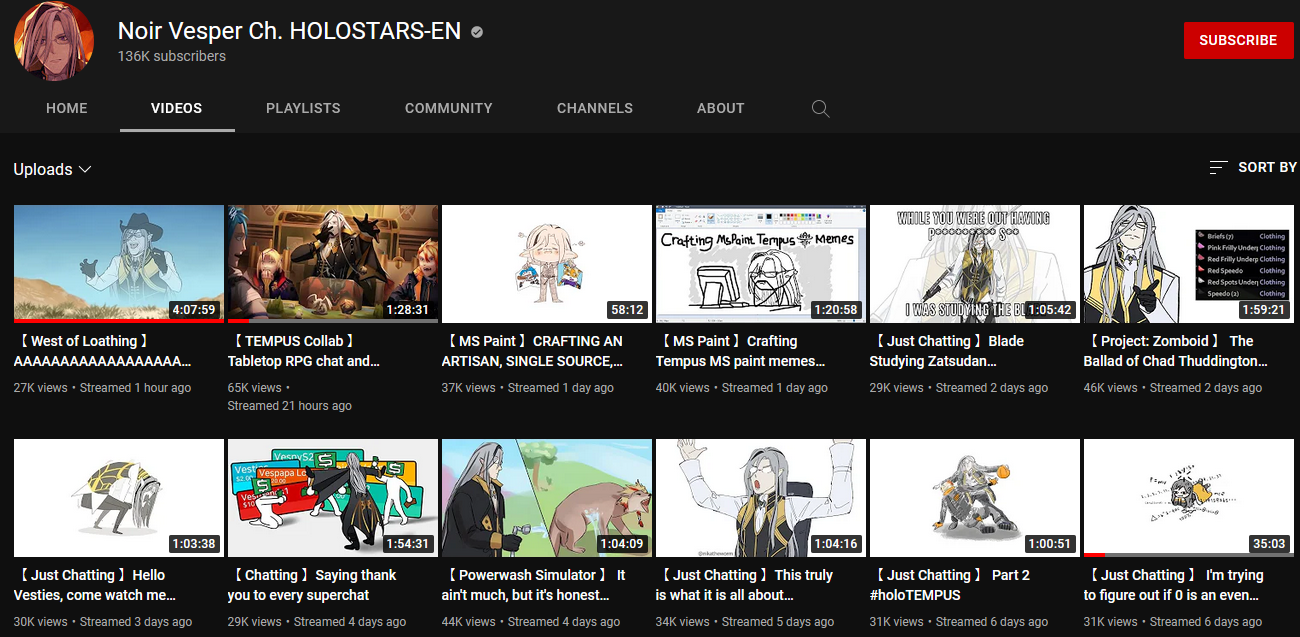The image size is (1300, 637).
Task: View the About tab
Action: point(721,108)
